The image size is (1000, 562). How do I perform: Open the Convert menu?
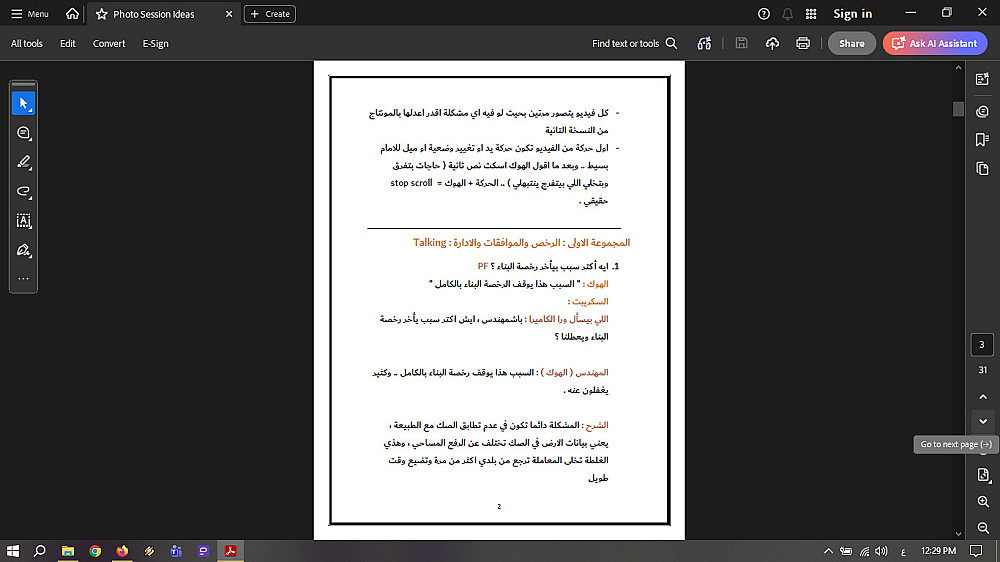(109, 43)
